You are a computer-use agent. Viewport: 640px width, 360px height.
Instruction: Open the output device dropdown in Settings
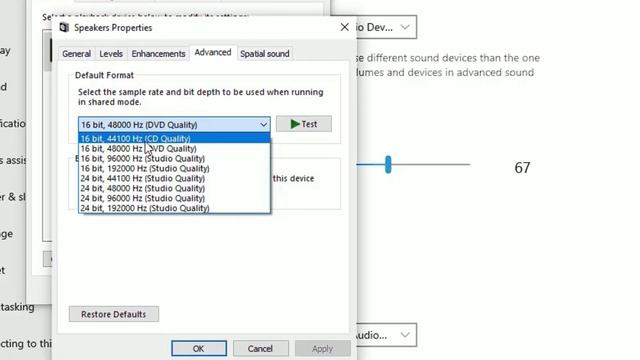coord(386,27)
